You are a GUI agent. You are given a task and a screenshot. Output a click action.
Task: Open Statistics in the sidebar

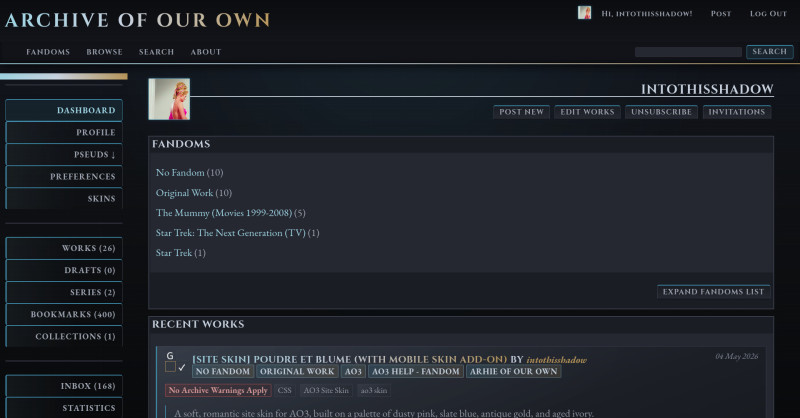click(x=64, y=408)
